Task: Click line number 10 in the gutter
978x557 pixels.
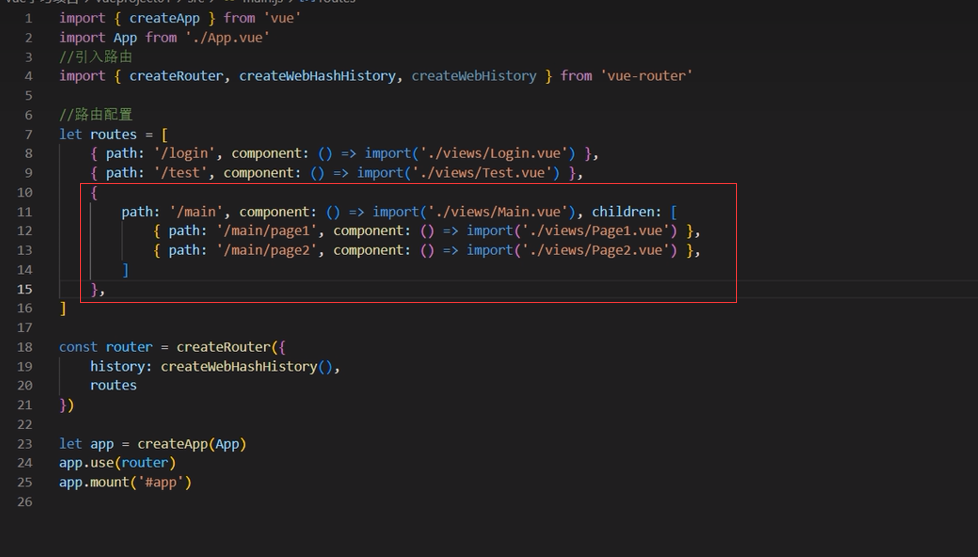Action: click(x=24, y=192)
